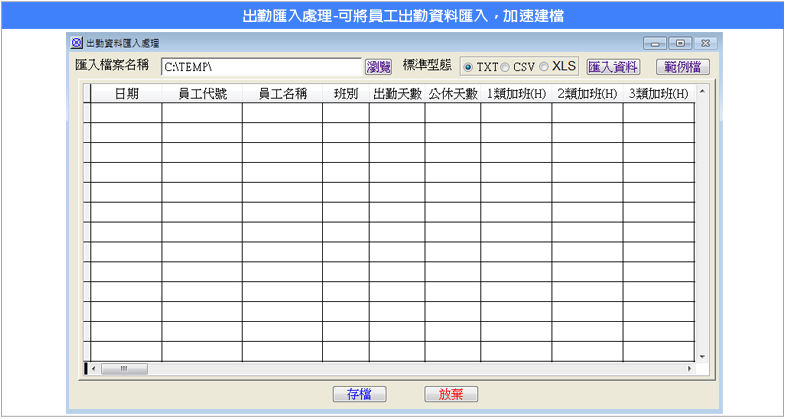Image resolution: width=786 pixels, height=420 pixels.
Task: Click the 班別 column header
Action: pos(345,94)
